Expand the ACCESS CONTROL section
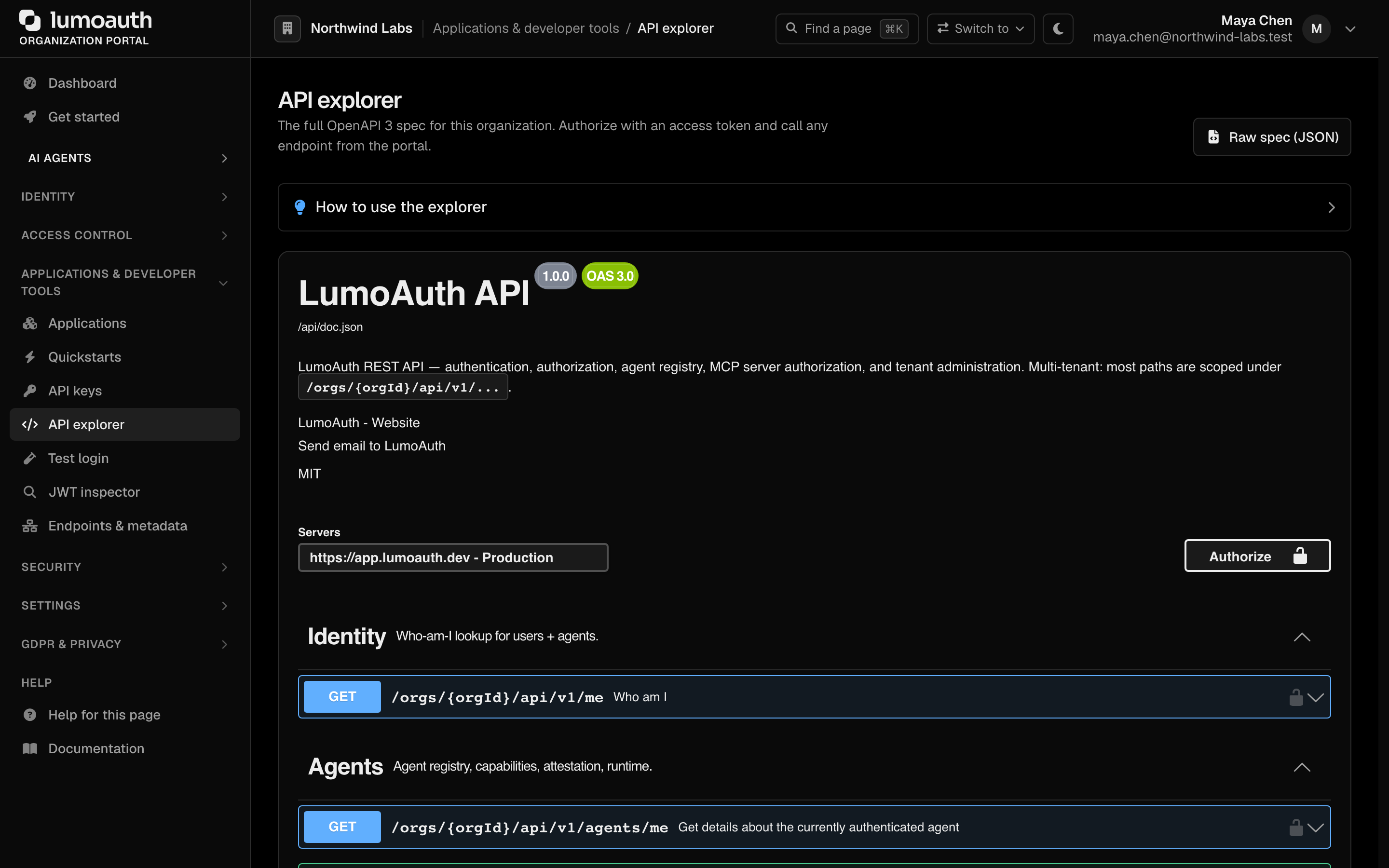The image size is (1389, 868). click(x=124, y=235)
